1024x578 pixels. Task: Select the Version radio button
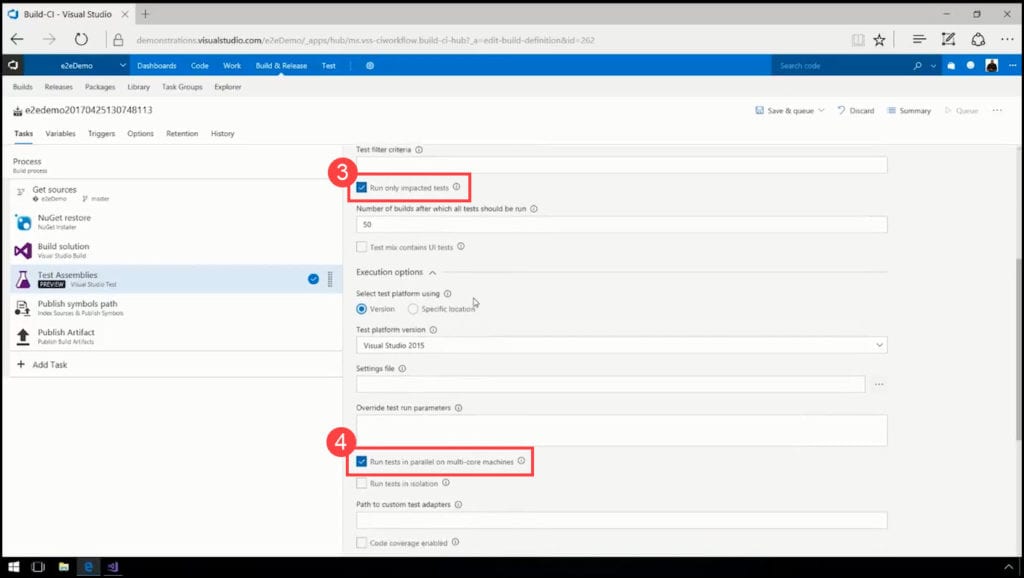[361, 309]
